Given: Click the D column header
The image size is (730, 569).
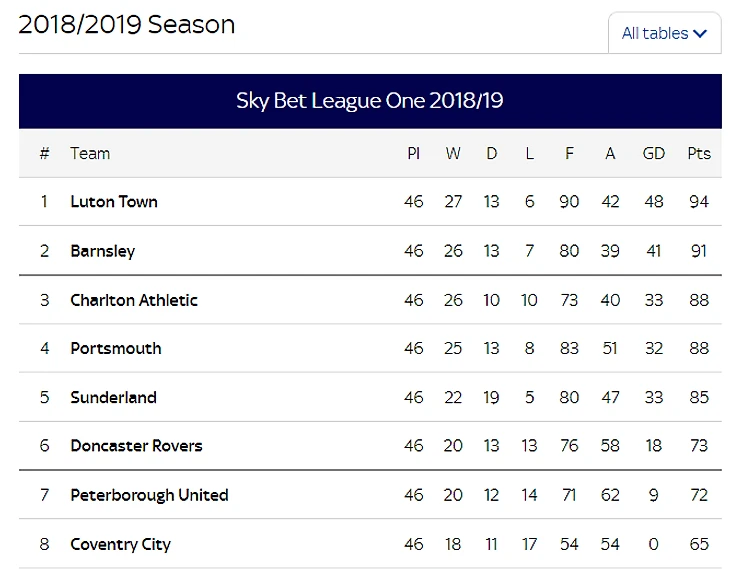Looking at the screenshot, I should coord(491,153).
